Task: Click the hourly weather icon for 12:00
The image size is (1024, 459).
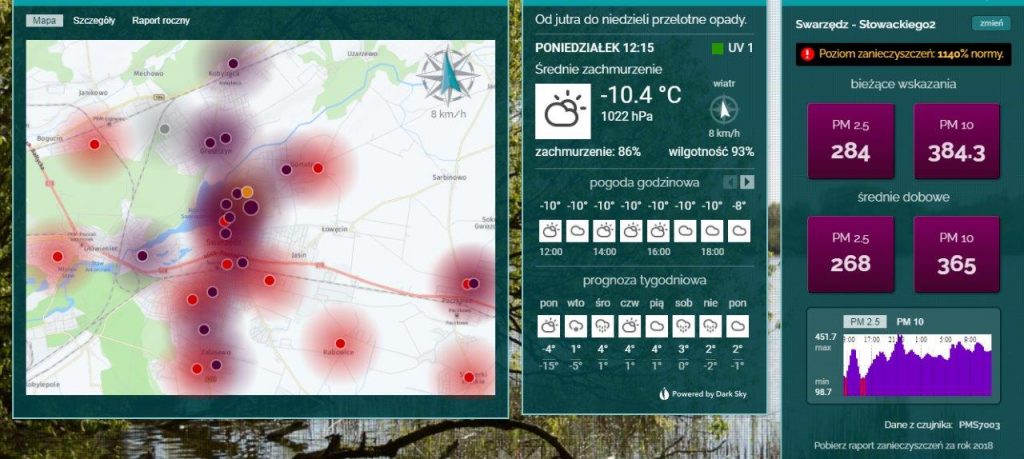Action: coord(550,231)
